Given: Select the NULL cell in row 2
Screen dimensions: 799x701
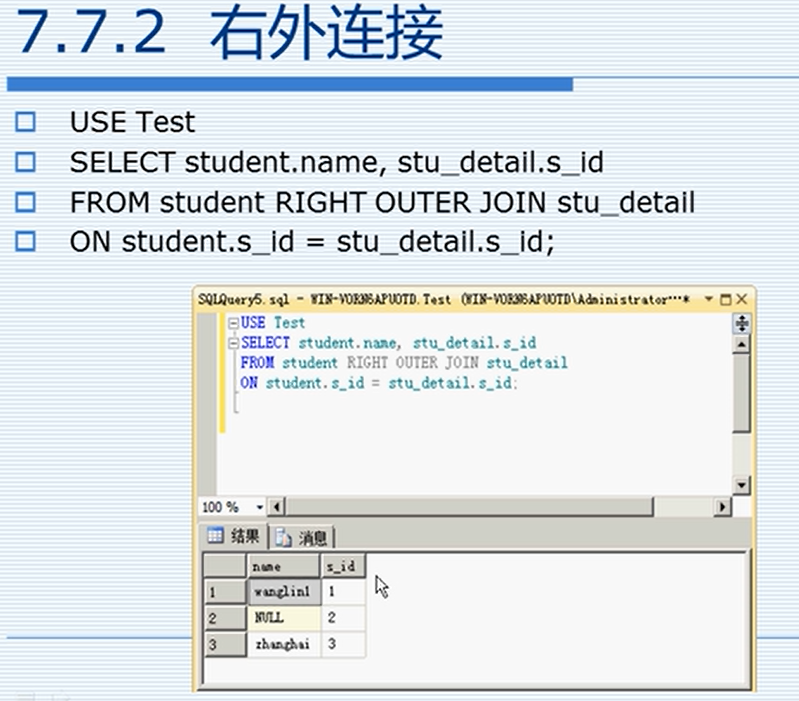Looking at the screenshot, I should (284, 618).
